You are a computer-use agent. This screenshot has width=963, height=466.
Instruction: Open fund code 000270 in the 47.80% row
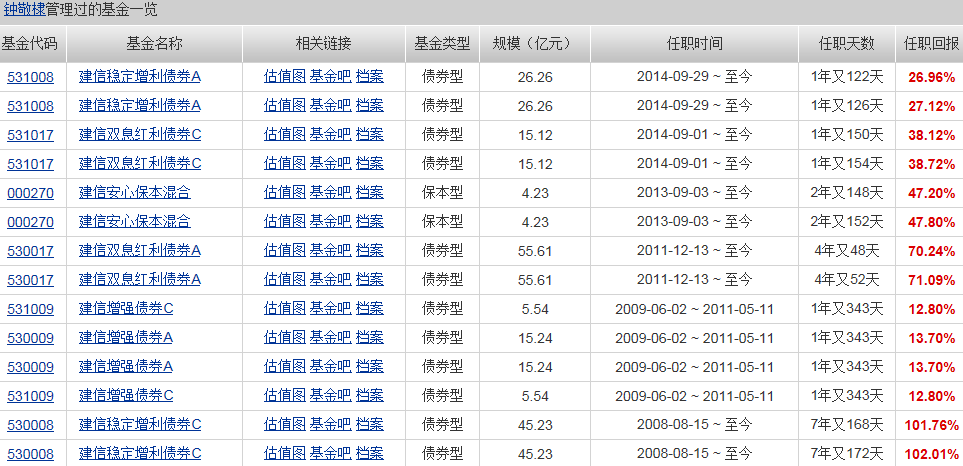pos(30,222)
